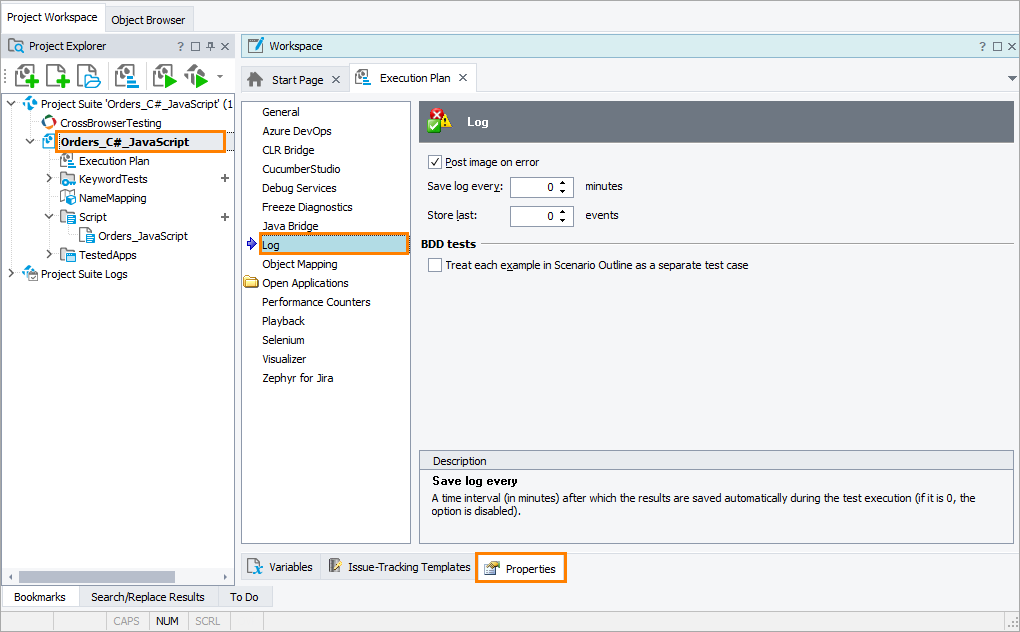Switch to the Object Browser tab

coord(148,19)
